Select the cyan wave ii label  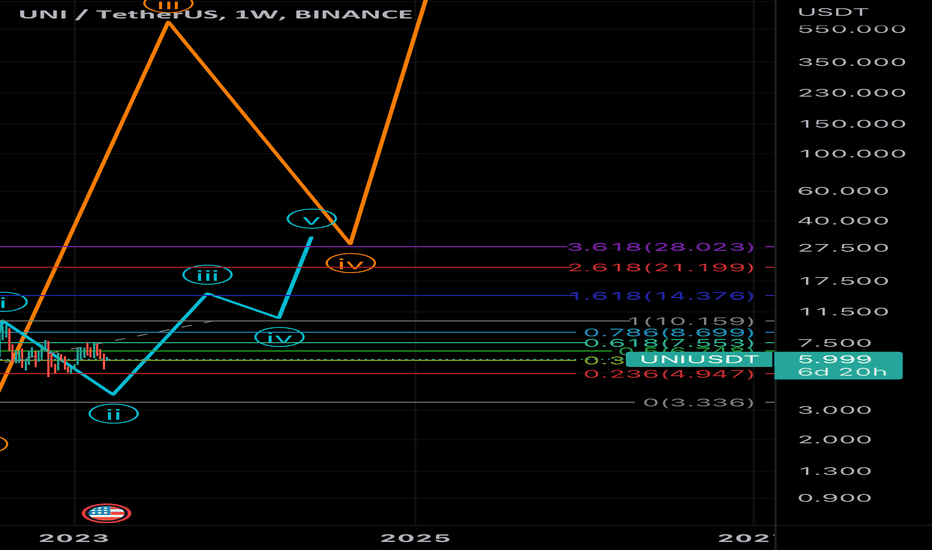(x=114, y=414)
